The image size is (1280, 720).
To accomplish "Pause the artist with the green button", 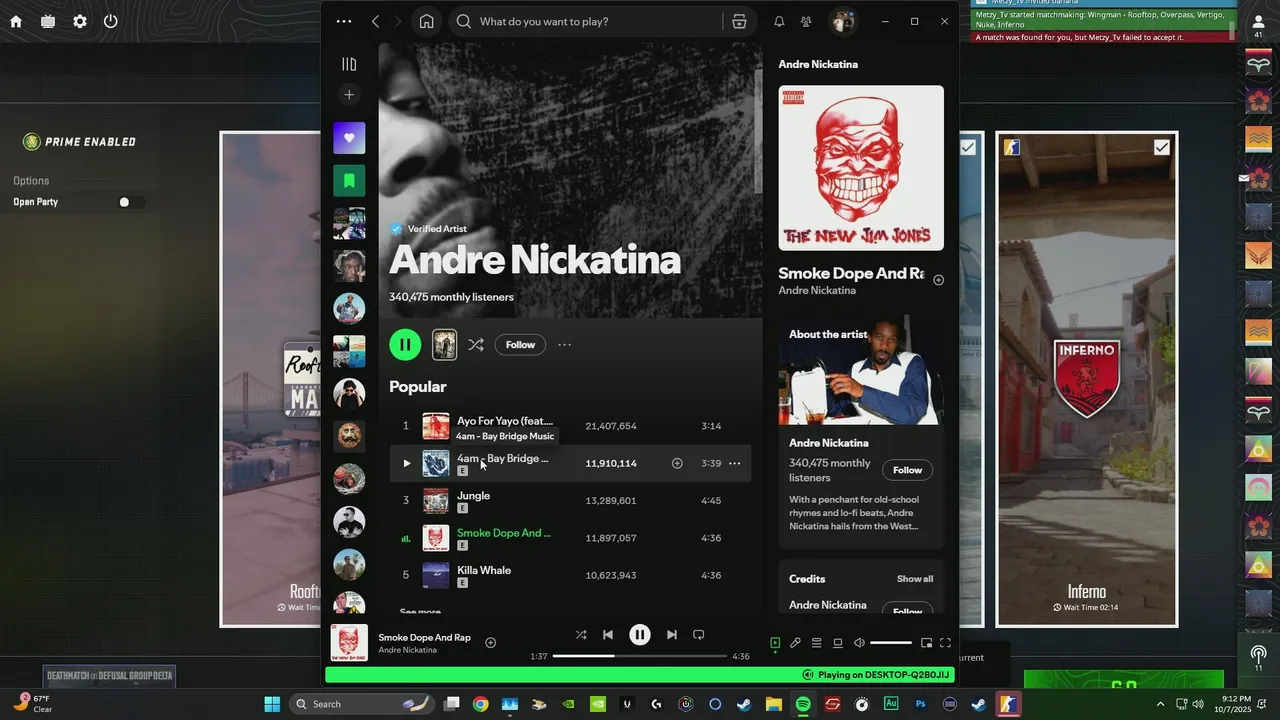I will point(405,345).
